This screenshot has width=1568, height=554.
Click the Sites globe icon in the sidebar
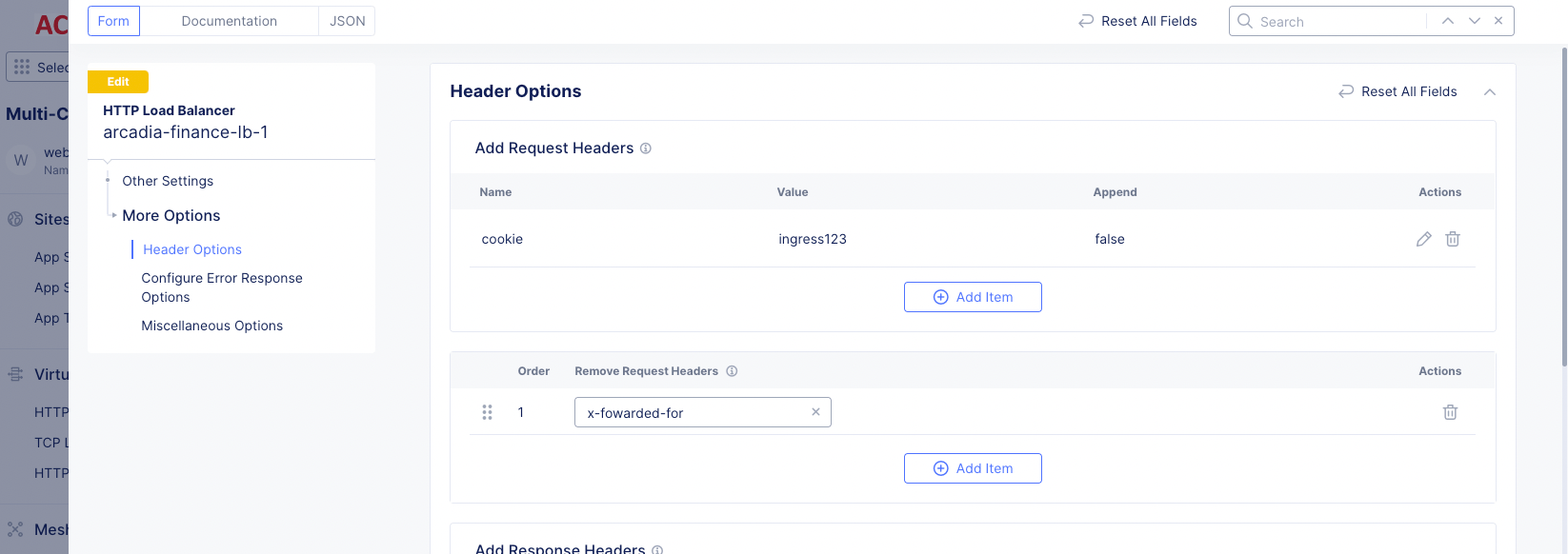coord(15,218)
